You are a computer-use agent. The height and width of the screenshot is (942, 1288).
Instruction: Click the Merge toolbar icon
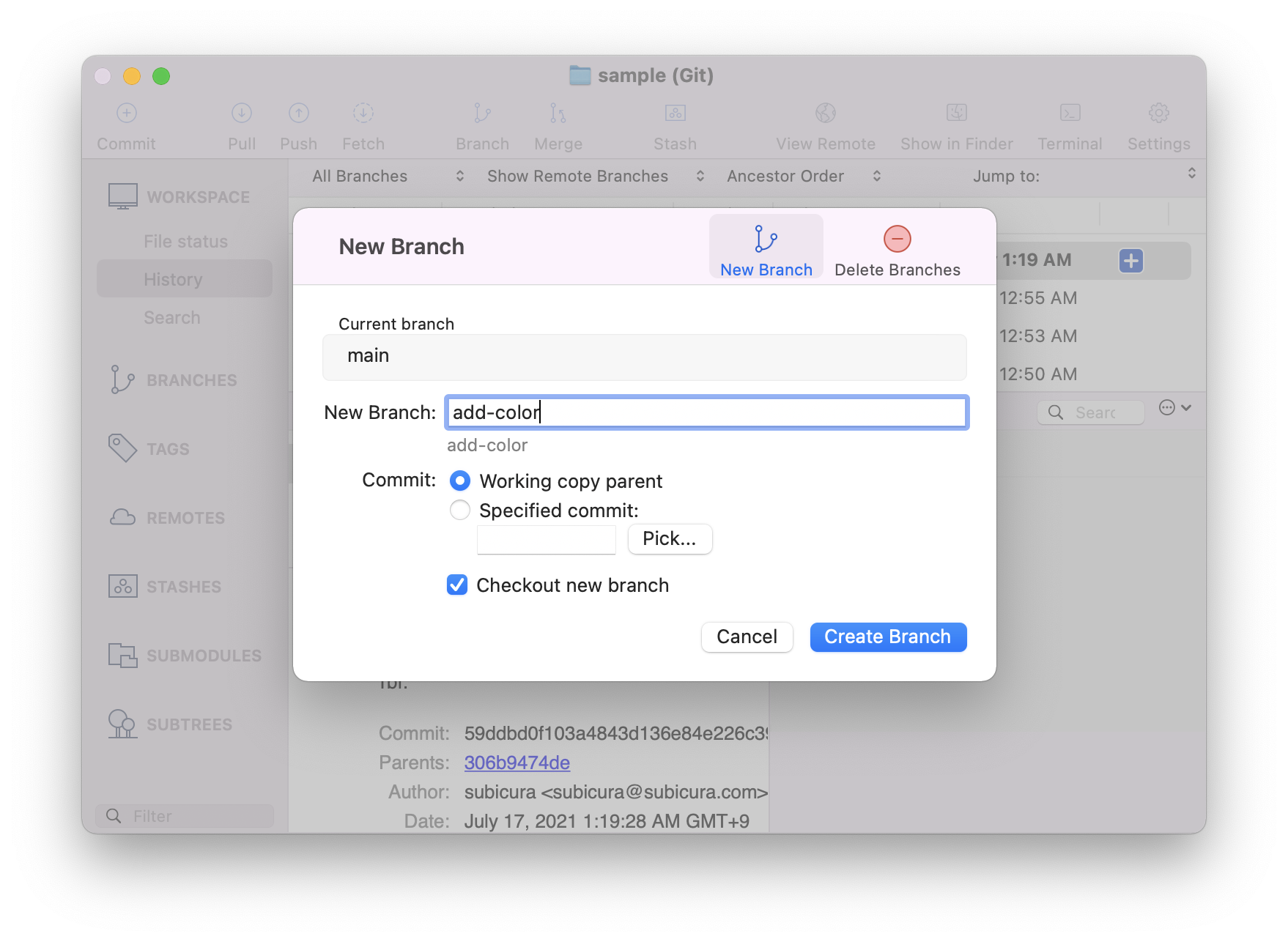click(558, 114)
